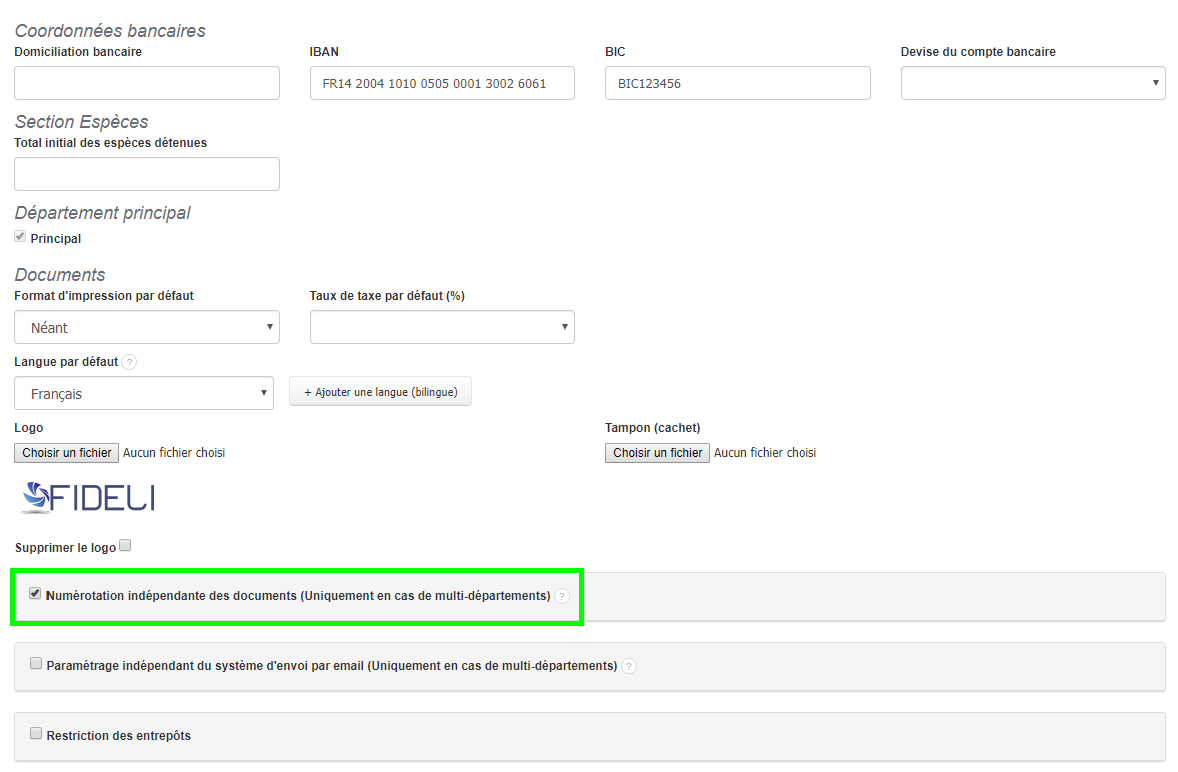
Task: Toggle Numérotation indépendante des documents checkbox
Action: (x=36, y=594)
